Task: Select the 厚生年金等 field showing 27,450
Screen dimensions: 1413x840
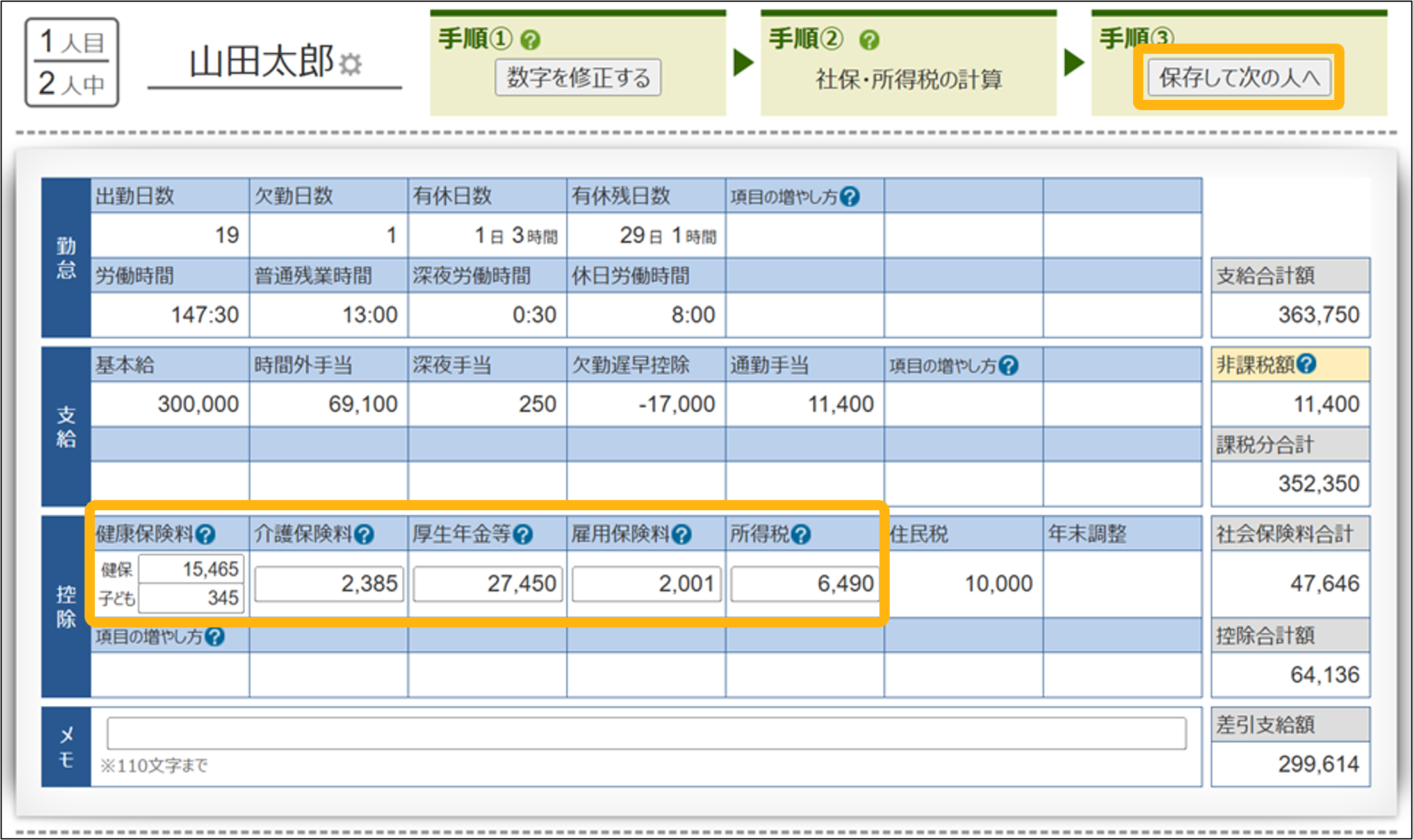Action: pyautogui.click(x=488, y=583)
